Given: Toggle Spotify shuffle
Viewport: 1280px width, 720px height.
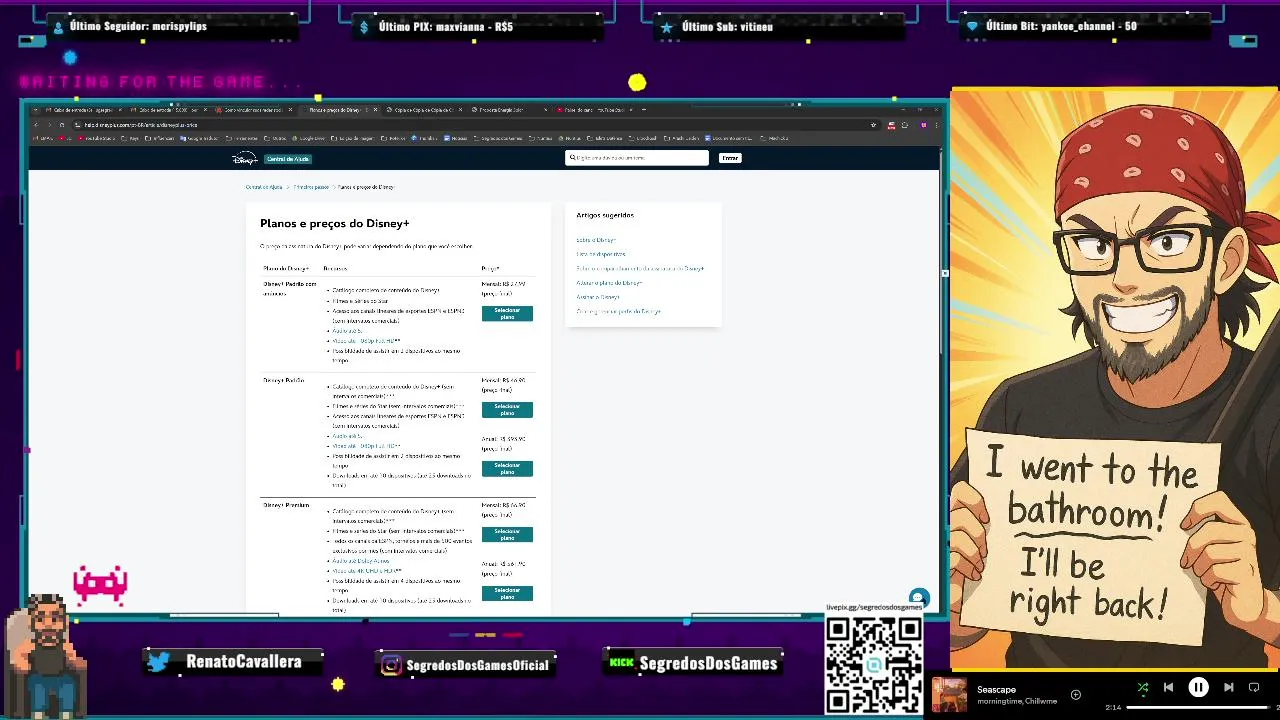Looking at the screenshot, I should click(x=1143, y=687).
